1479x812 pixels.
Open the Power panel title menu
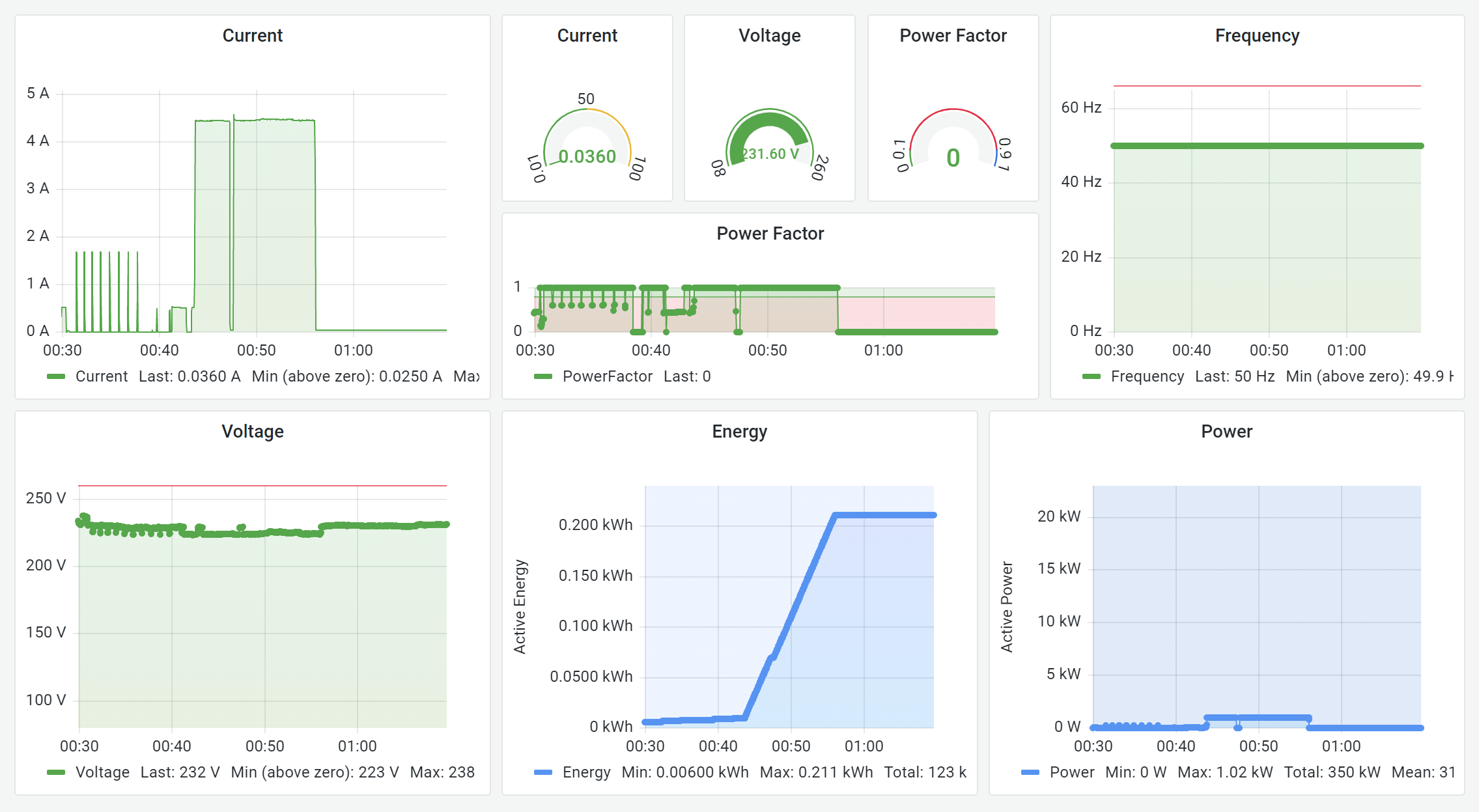coord(1226,430)
